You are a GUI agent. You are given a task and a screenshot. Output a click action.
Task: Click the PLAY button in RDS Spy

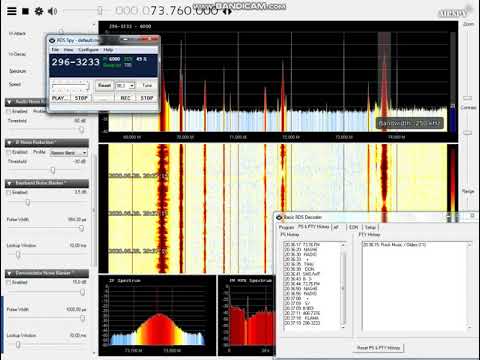click(x=60, y=98)
